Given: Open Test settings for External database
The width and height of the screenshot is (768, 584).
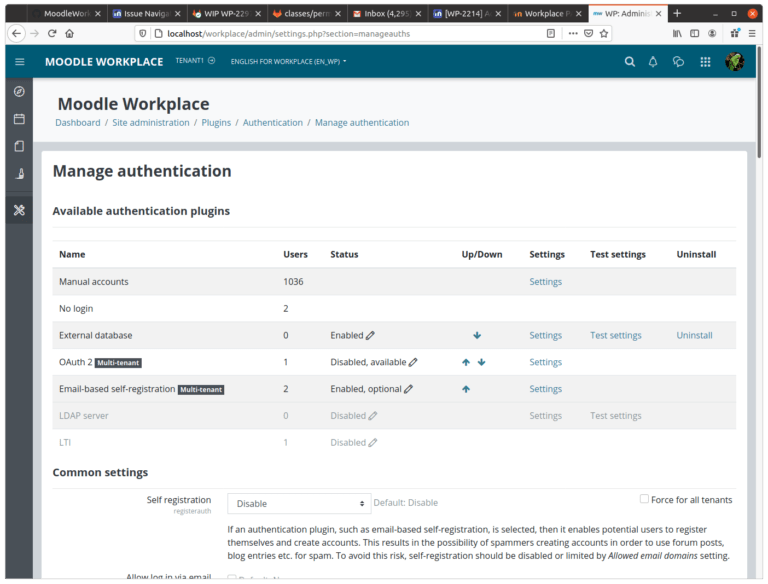Looking at the screenshot, I should pos(616,336).
